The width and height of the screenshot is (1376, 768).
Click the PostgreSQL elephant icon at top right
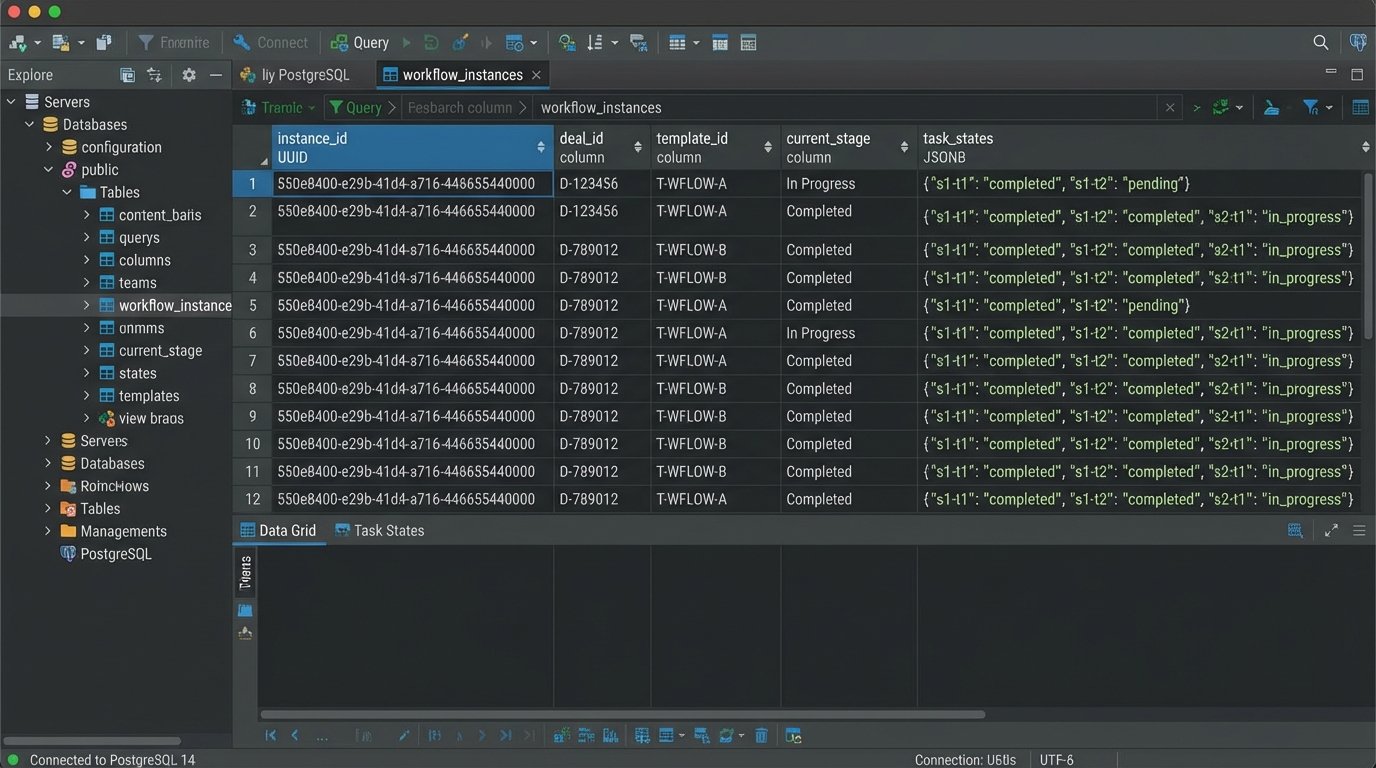[x=1358, y=42]
